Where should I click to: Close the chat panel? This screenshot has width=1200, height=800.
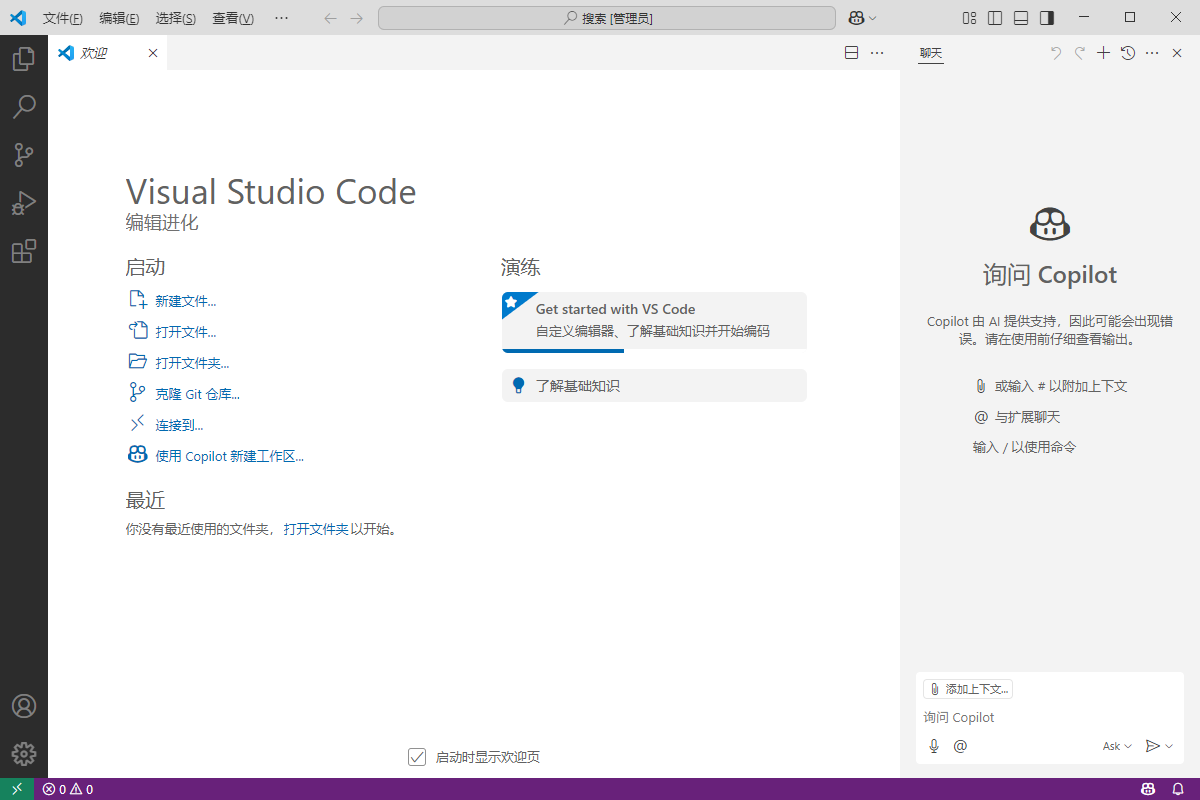pyautogui.click(x=1177, y=53)
